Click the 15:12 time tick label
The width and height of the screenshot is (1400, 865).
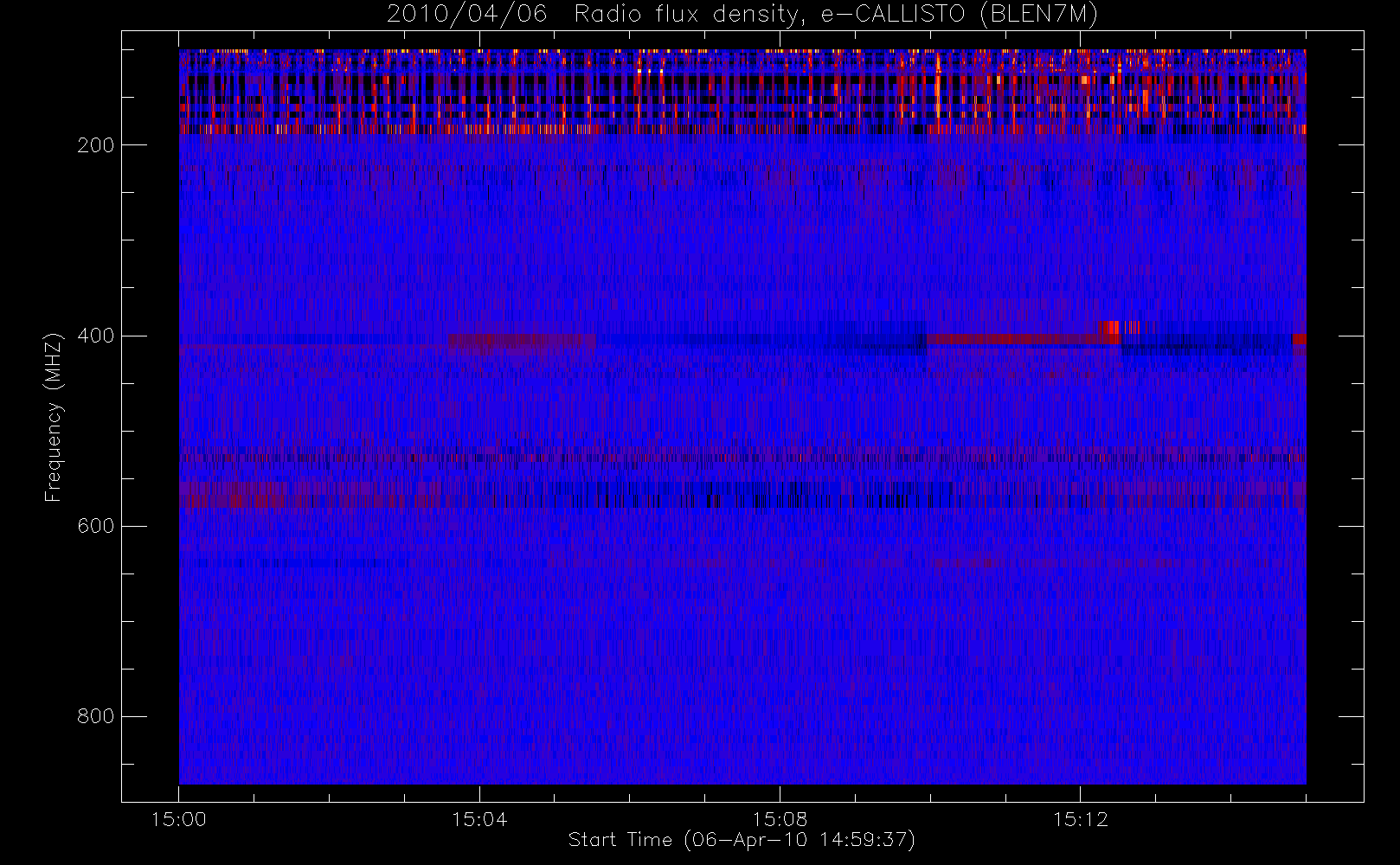click(x=1080, y=819)
